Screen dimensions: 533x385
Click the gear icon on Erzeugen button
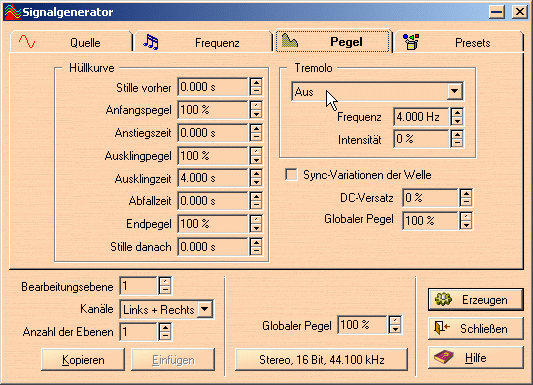click(444, 299)
